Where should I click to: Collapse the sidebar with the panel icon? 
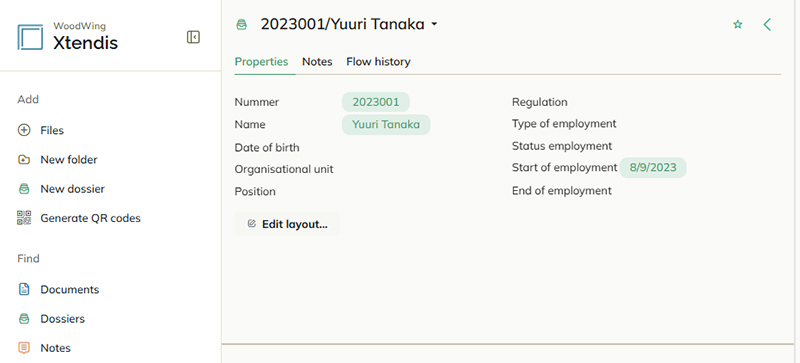coord(193,37)
